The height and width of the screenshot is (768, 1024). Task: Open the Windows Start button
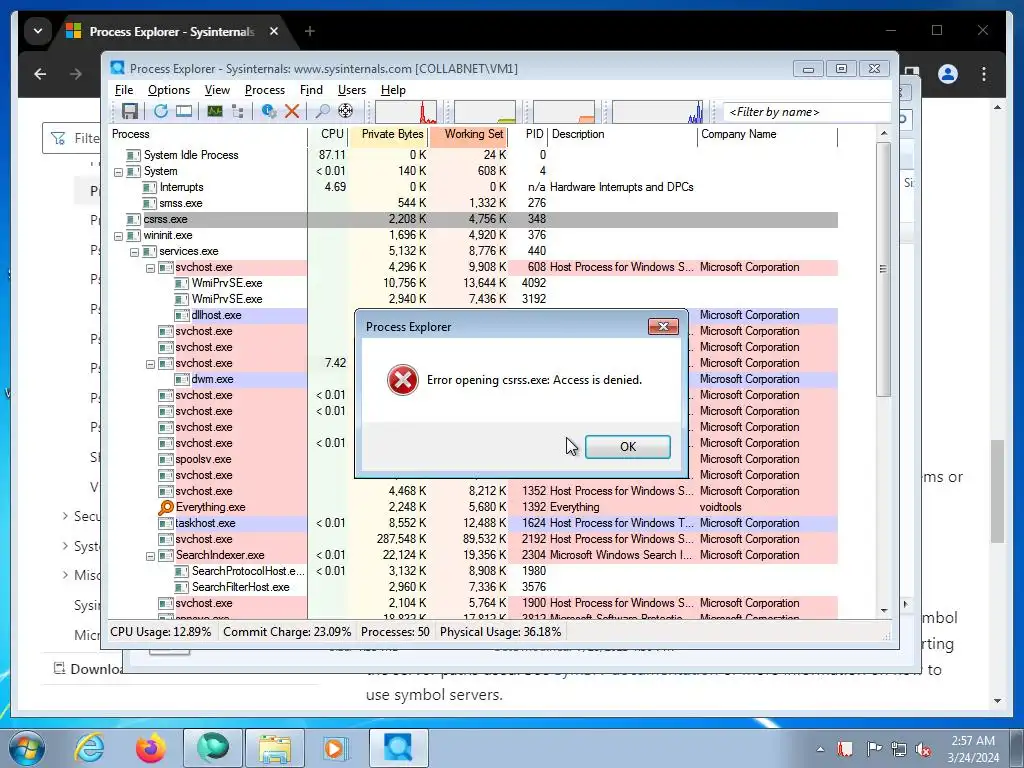[x=27, y=748]
